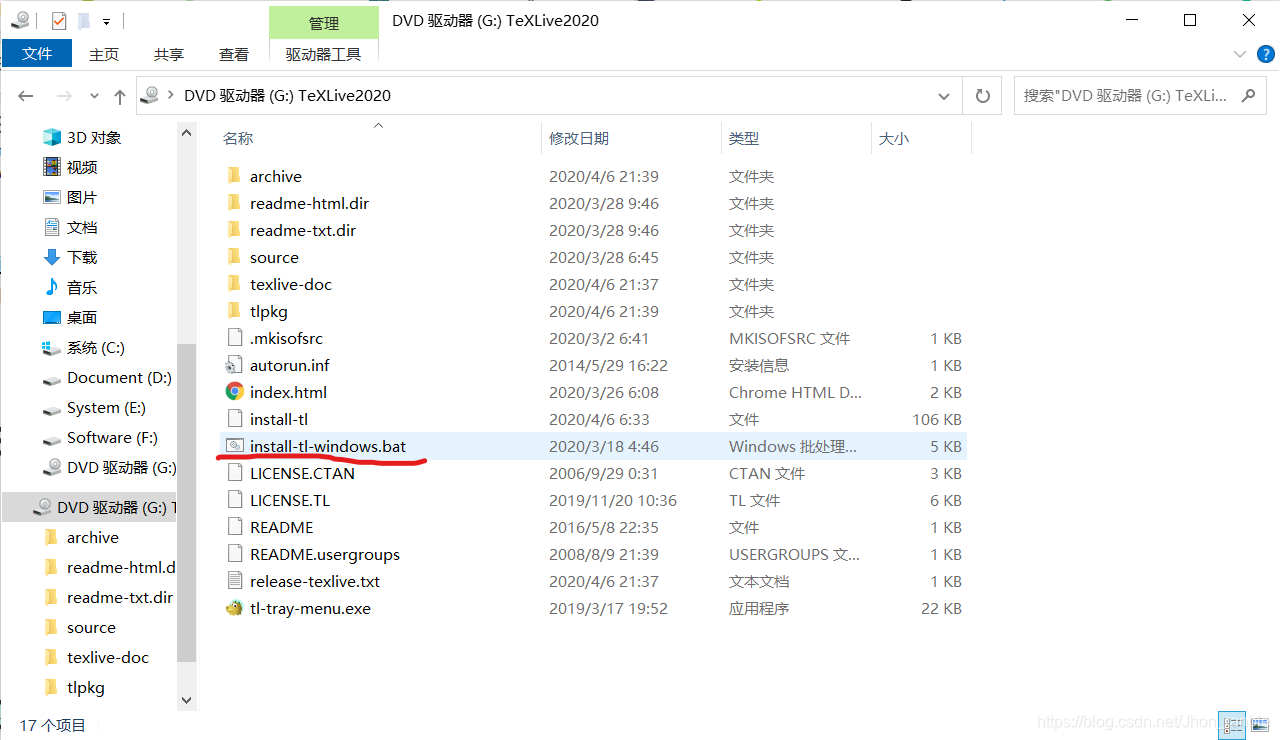Click the source folder icon in file list
The height and width of the screenshot is (740, 1280).
234,257
